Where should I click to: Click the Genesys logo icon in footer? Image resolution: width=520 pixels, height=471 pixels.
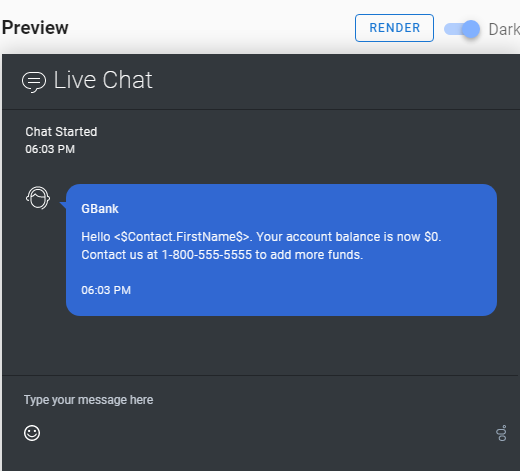pyautogui.click(x=502, y=433)
